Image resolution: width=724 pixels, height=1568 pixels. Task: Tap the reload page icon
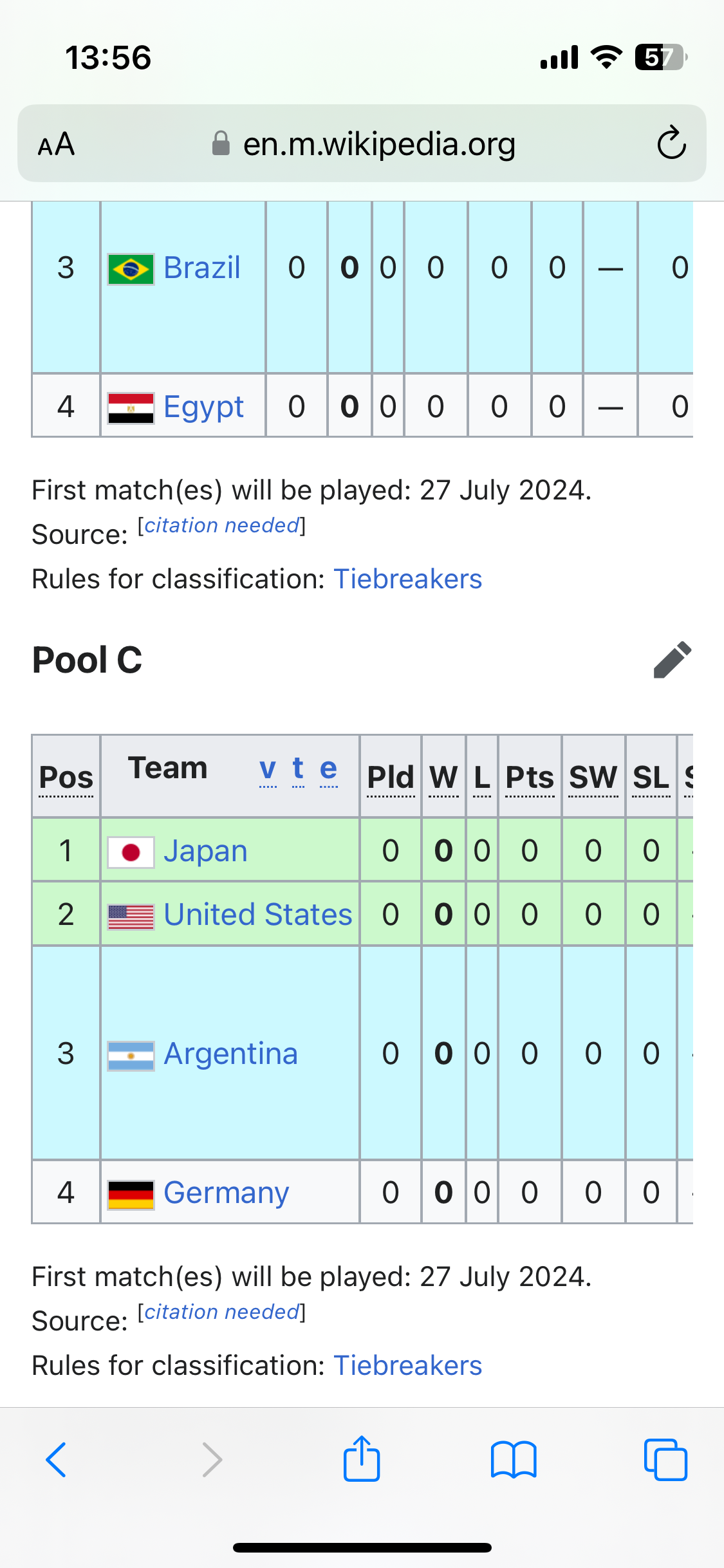[x=671, y=143]
